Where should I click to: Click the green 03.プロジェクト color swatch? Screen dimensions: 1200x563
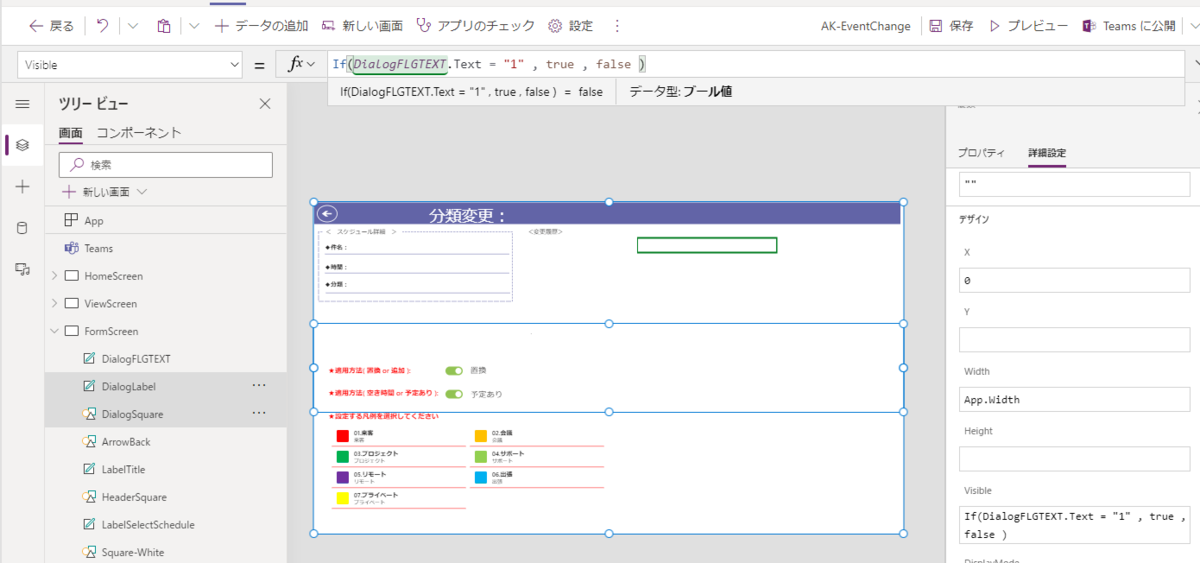pos(342,457)
